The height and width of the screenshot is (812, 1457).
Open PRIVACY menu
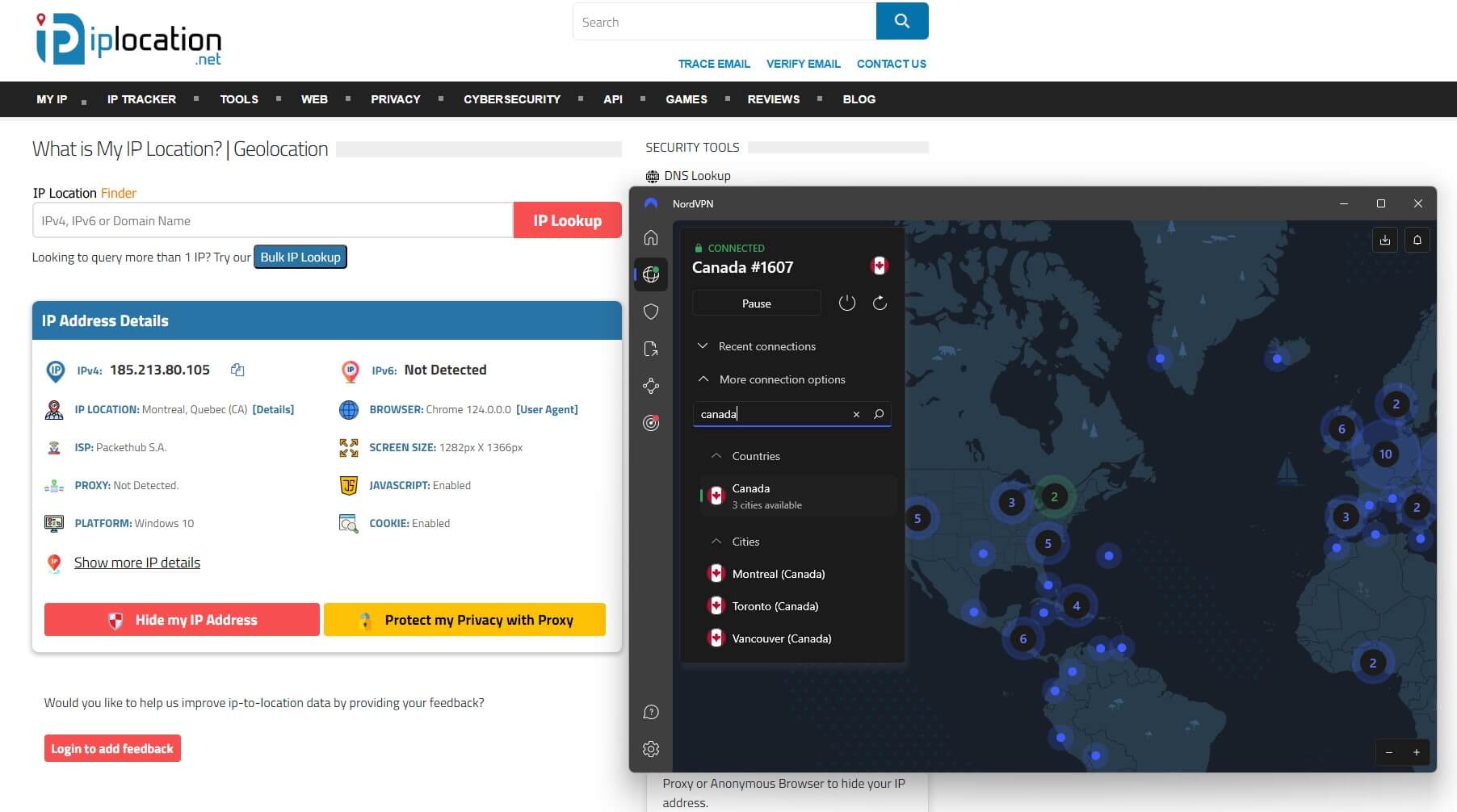[396, 99]
